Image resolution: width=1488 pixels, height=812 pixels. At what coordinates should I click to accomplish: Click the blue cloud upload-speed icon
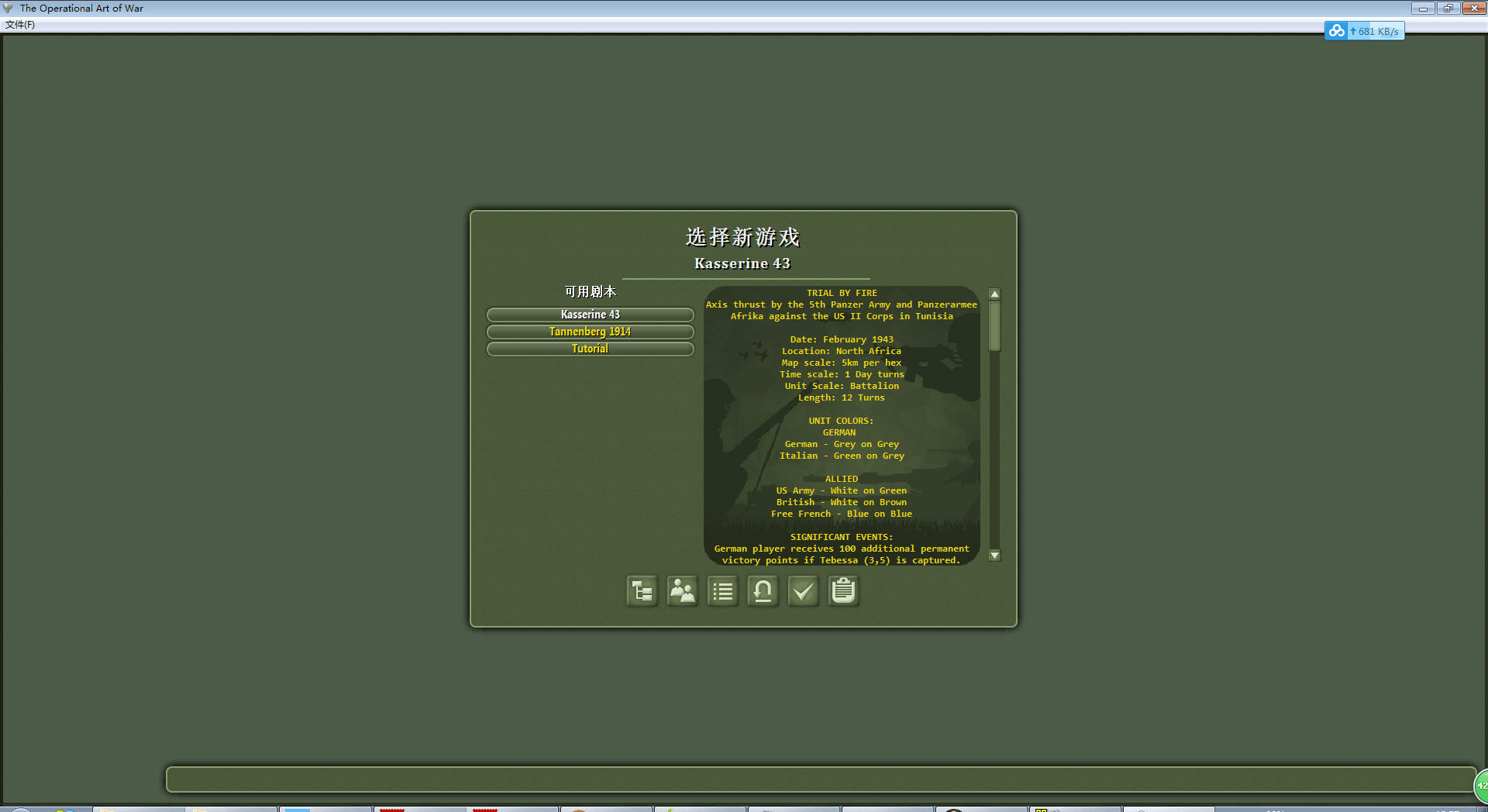1336,31
